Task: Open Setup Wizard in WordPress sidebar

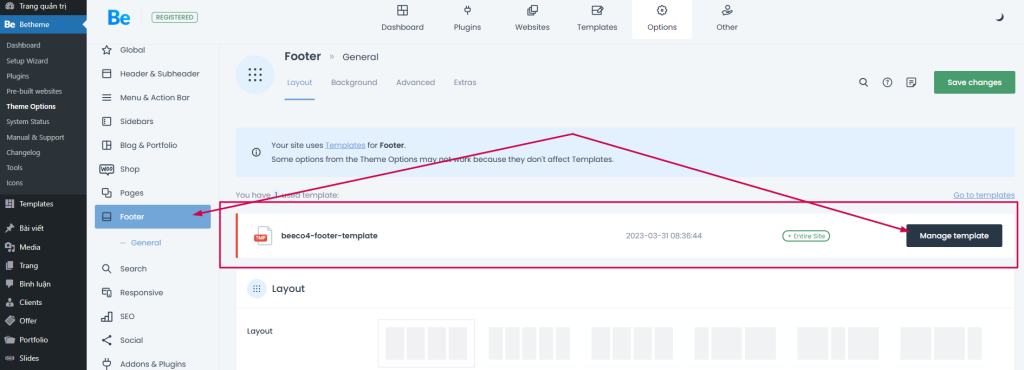Action: 27,61
